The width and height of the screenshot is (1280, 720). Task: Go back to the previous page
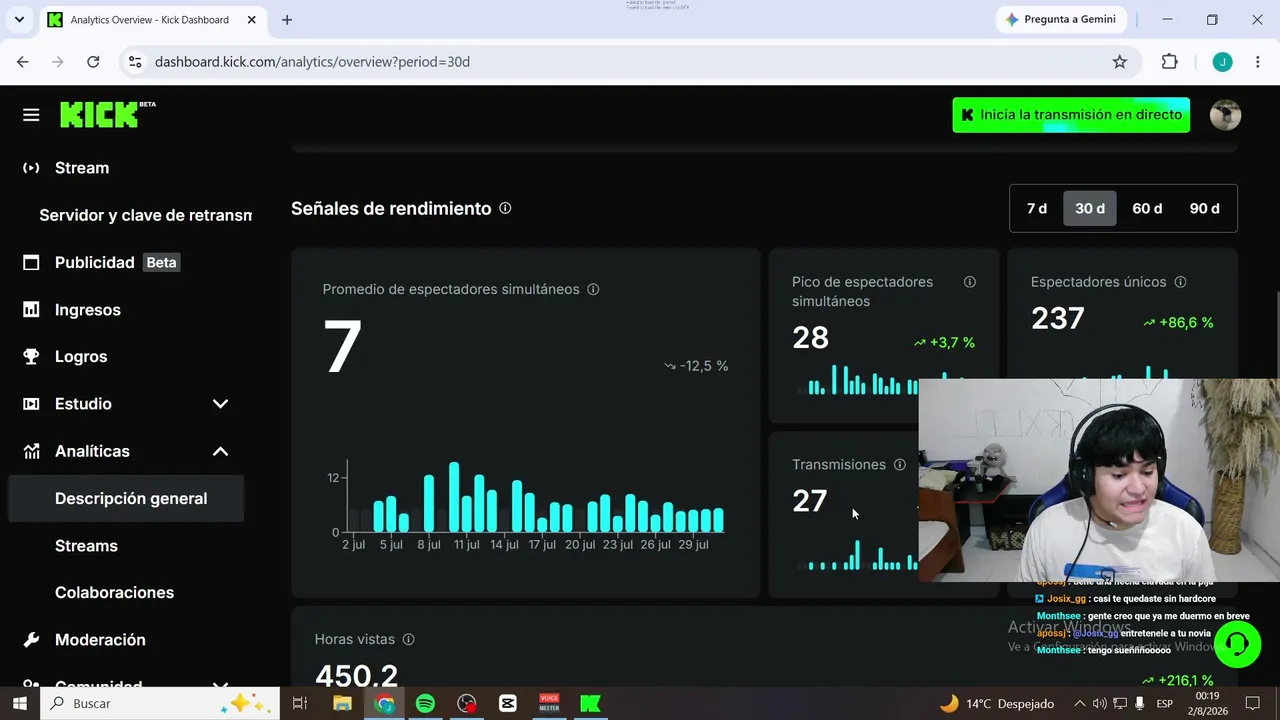coord(23,62)
